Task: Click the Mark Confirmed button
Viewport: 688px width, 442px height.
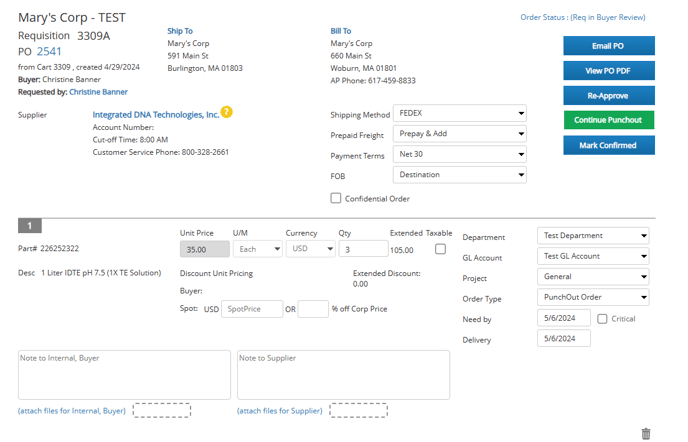Action: coord(609,145)
